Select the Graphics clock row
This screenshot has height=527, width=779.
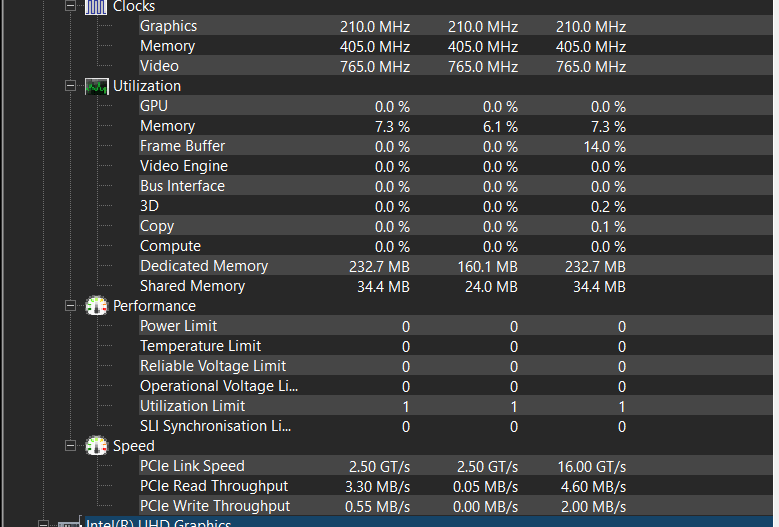click(456, 25)
